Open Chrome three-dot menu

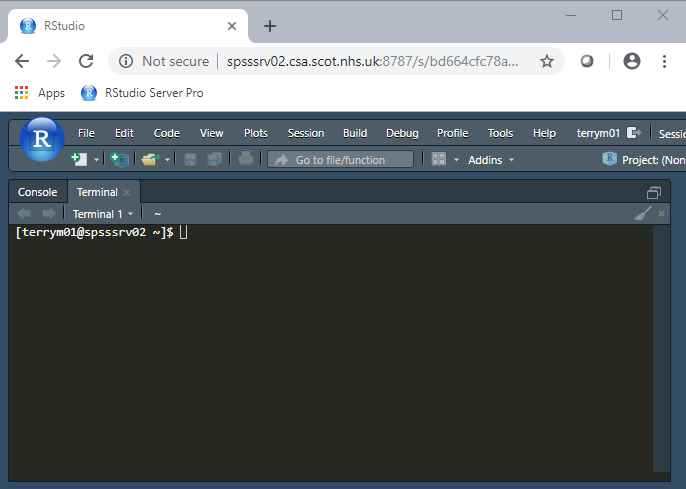pos(664,61)
